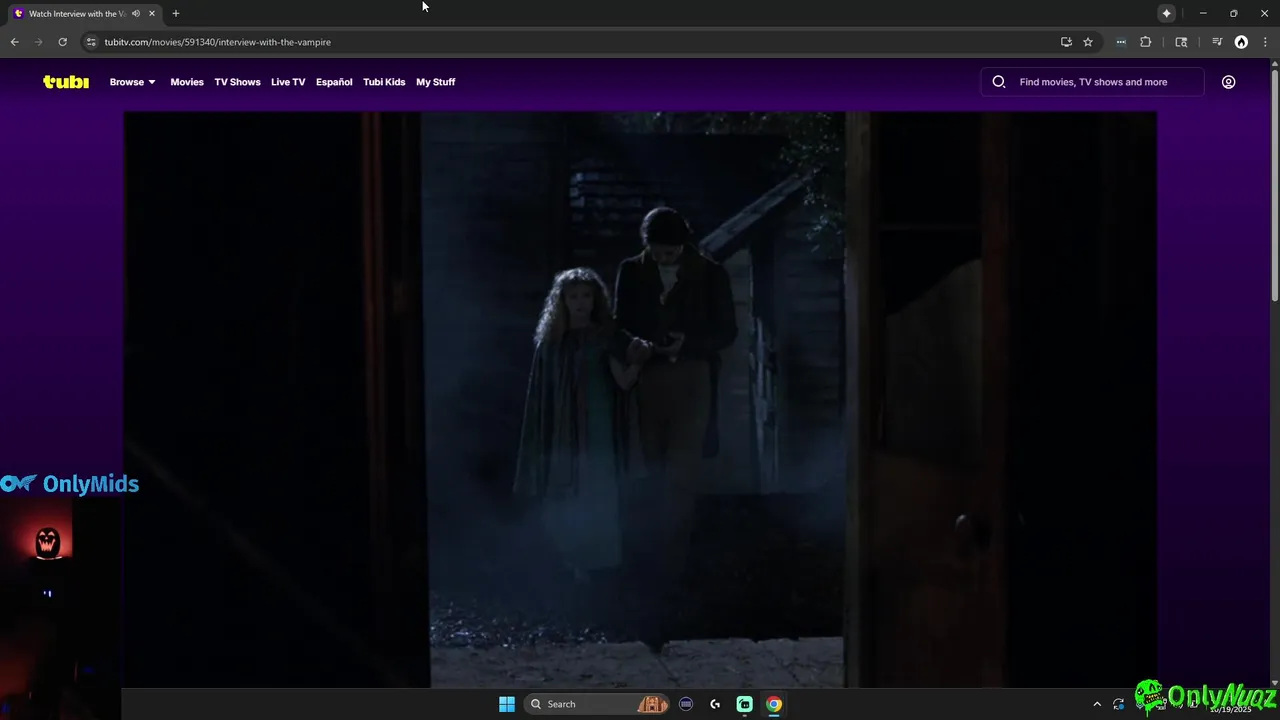Click the taskbar Search box
Viewport: 1280px width, 720px height.
(597, 704)
